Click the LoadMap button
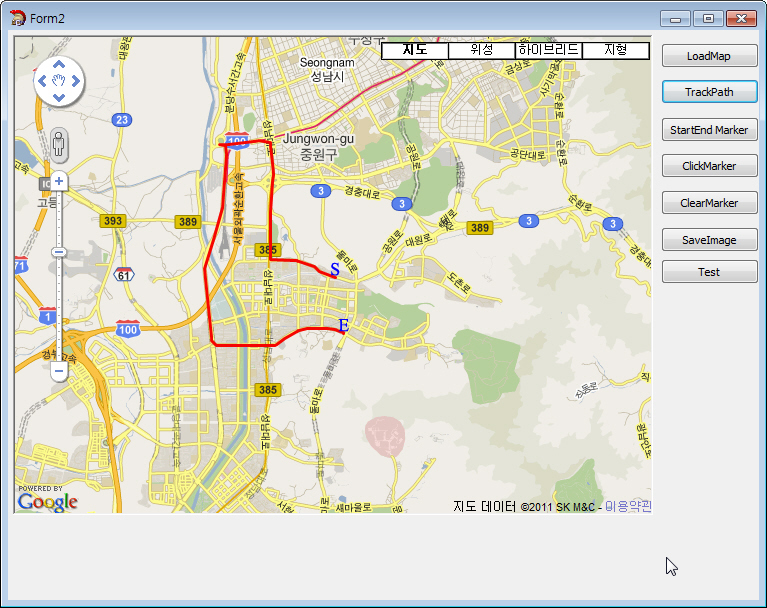This screenshot has width=767, height=608. (709, 56)
